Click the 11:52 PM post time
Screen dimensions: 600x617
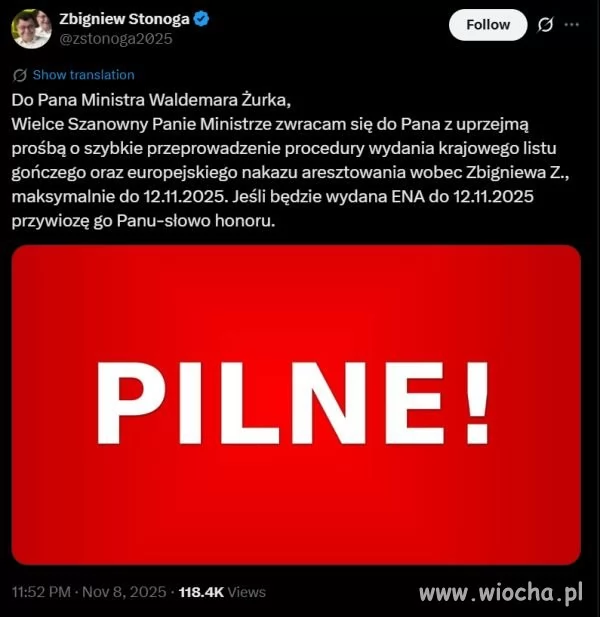[x=41, y=592]
